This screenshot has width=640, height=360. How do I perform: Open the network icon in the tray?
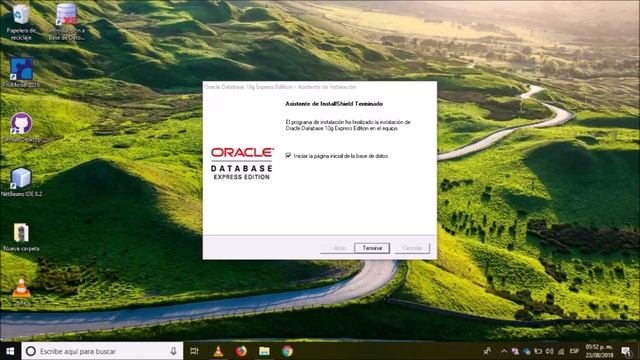(561, 351)
